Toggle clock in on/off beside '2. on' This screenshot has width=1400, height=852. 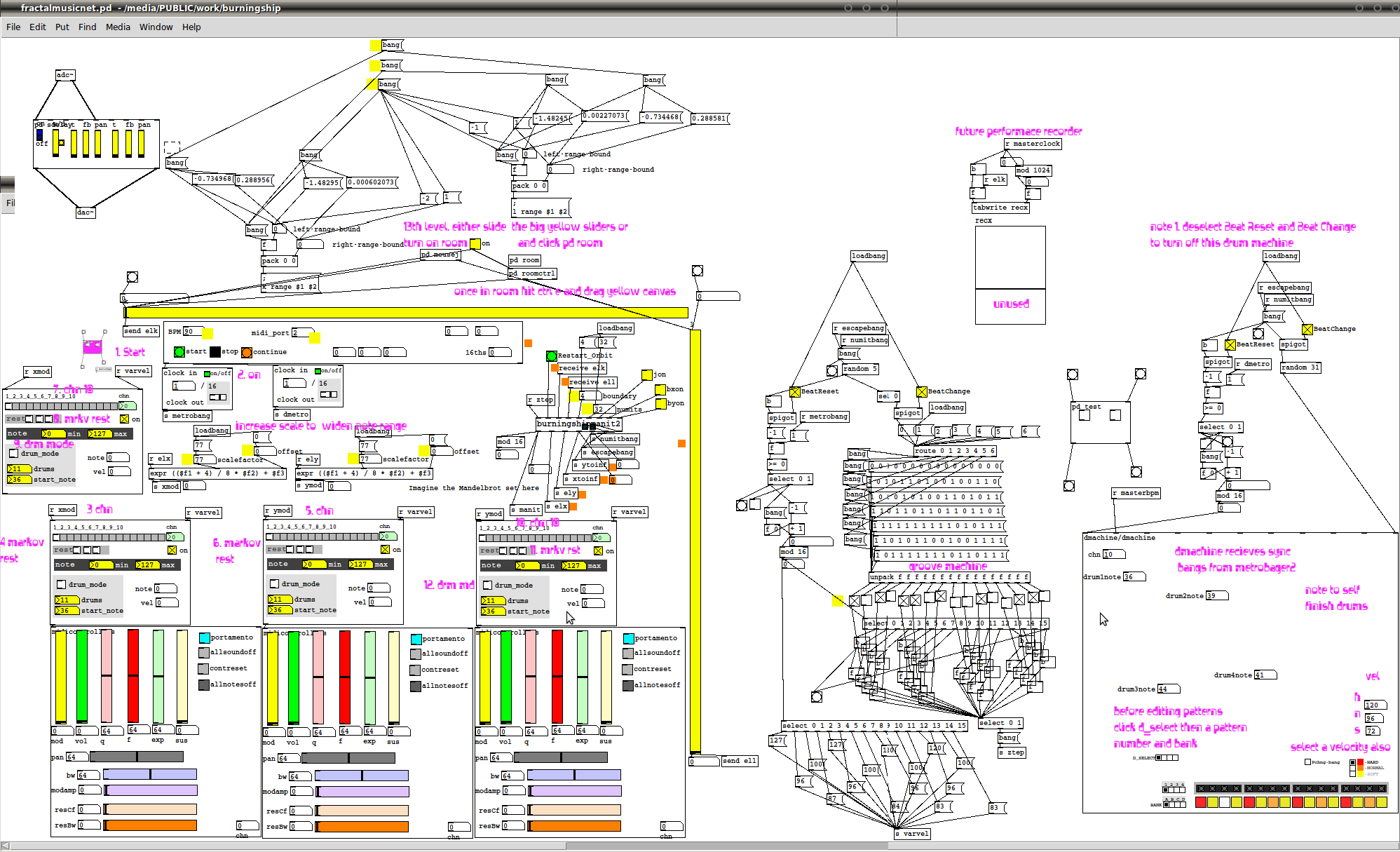[207, 374]
